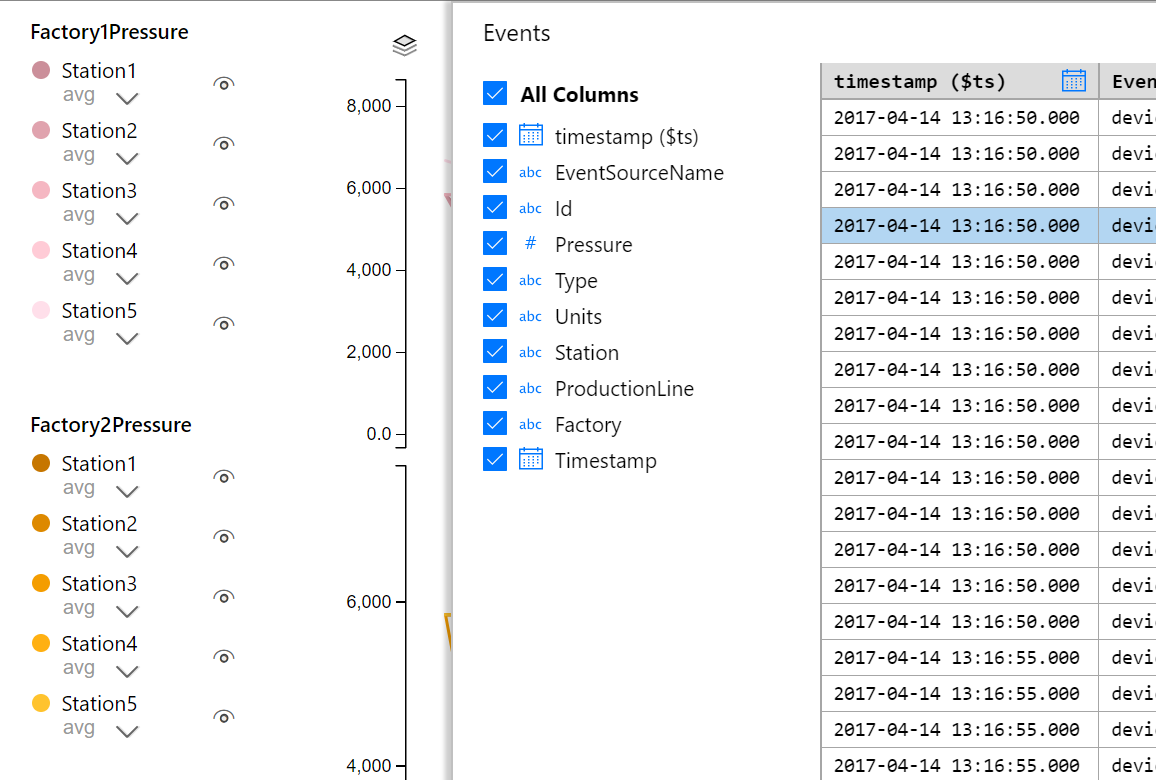Click abc type icon next to Factory

pyautogui.click(x=531, y=425)
